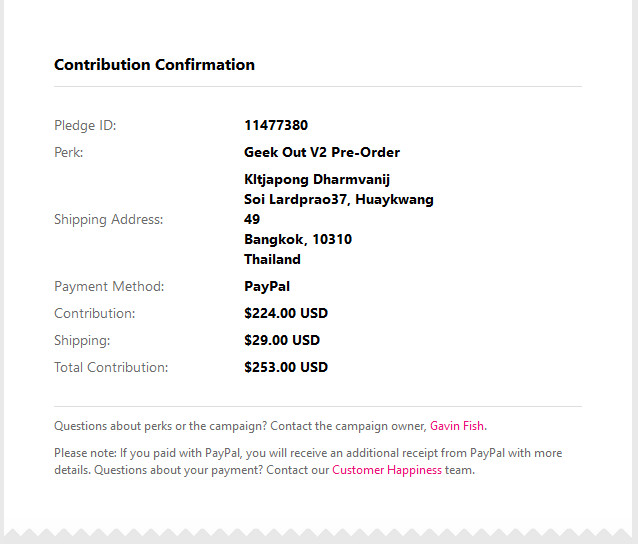This screenshot has height=544, width=638.
Task: Click the Perk label
Action: pyautogui.click(x=68, y=153)
